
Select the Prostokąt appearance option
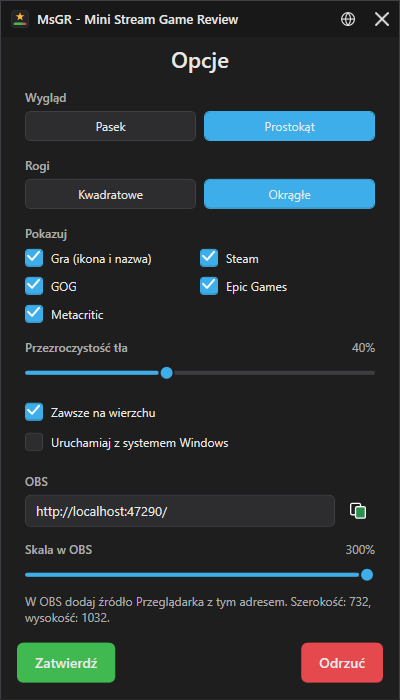[x=289, y=126]
